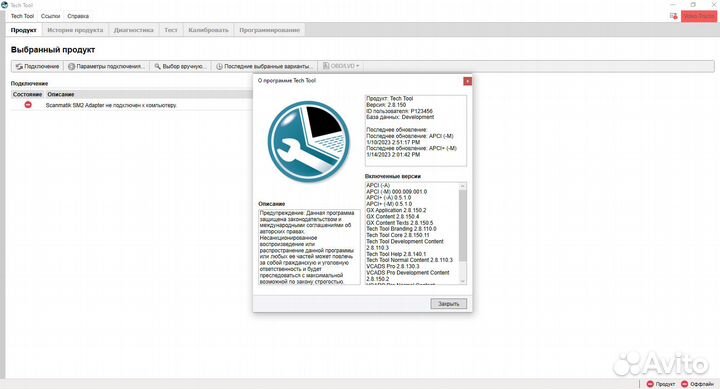Viewport: 720px width, 389px height.
Task: Select the Продукт tab
Action: [x=23, y=30]
